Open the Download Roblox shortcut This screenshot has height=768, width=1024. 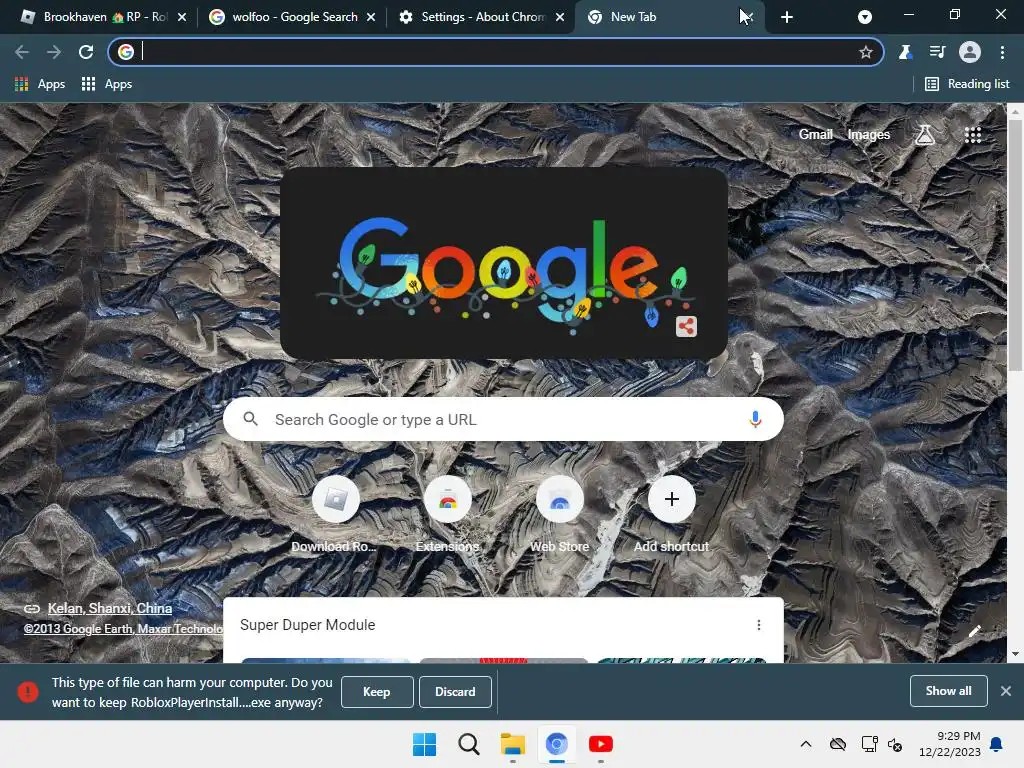click(335, 516)
